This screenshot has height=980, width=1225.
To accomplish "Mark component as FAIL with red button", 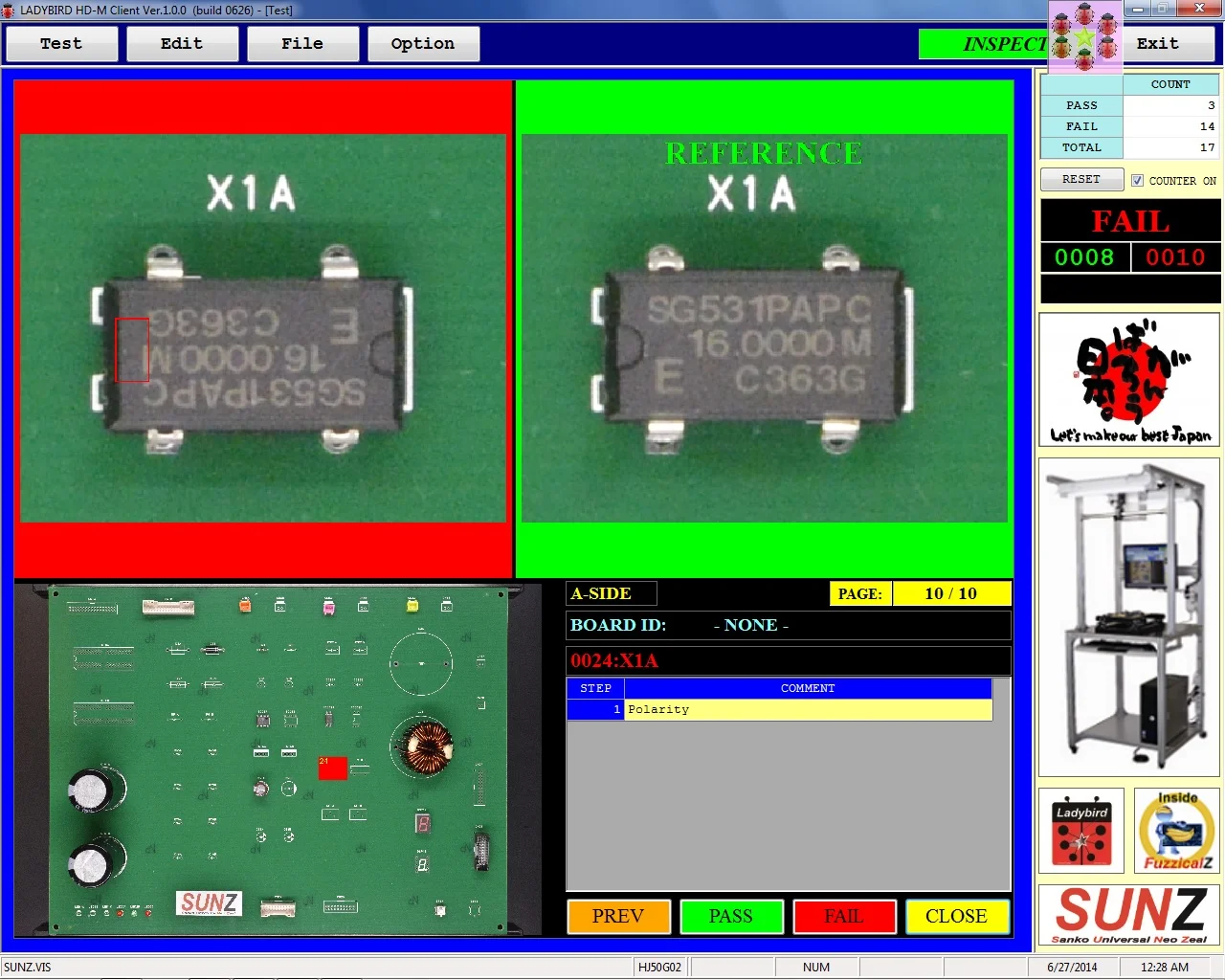I will point(844,916).
